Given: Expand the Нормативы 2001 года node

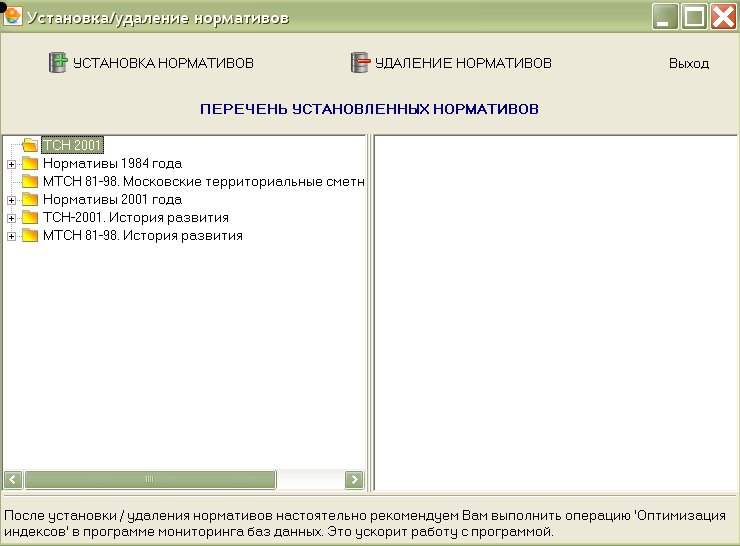Looking at the screenshot, I should point(11,200).
